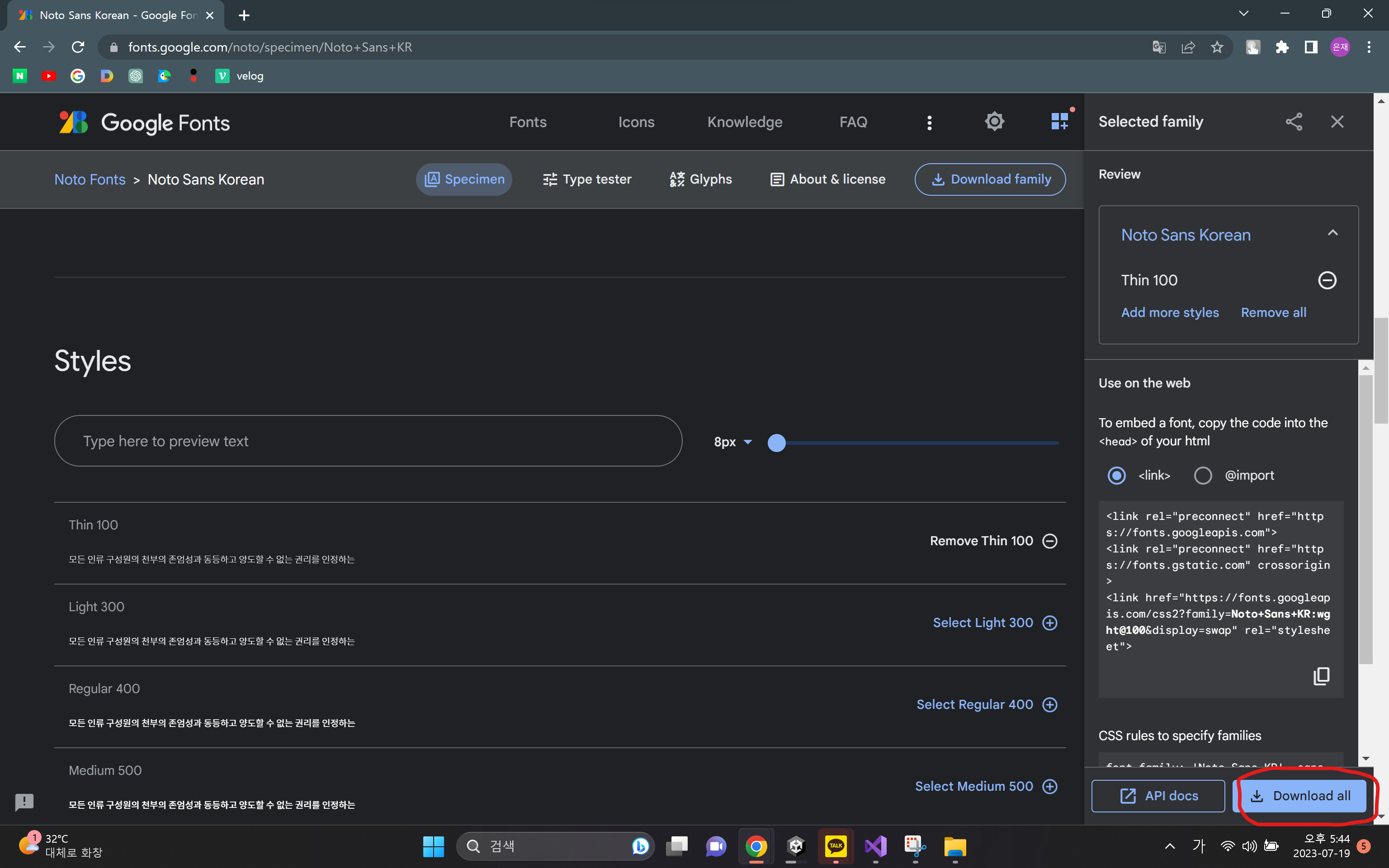Viewport: 1389px width, 868px height.
Task: Open the Chrome extensions puzzle icon
Action: (1282, 47)
